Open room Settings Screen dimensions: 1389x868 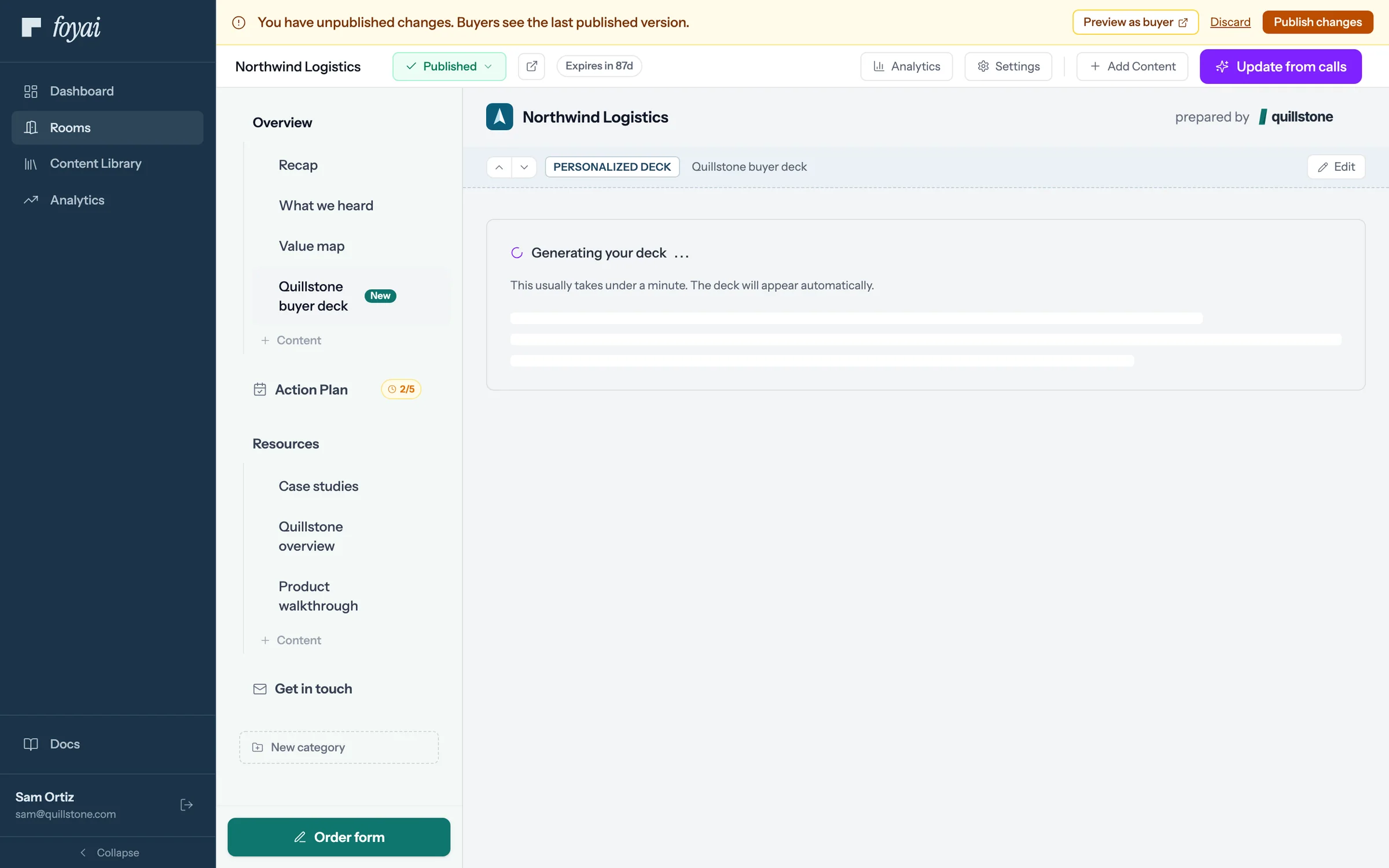(1008, 67)
